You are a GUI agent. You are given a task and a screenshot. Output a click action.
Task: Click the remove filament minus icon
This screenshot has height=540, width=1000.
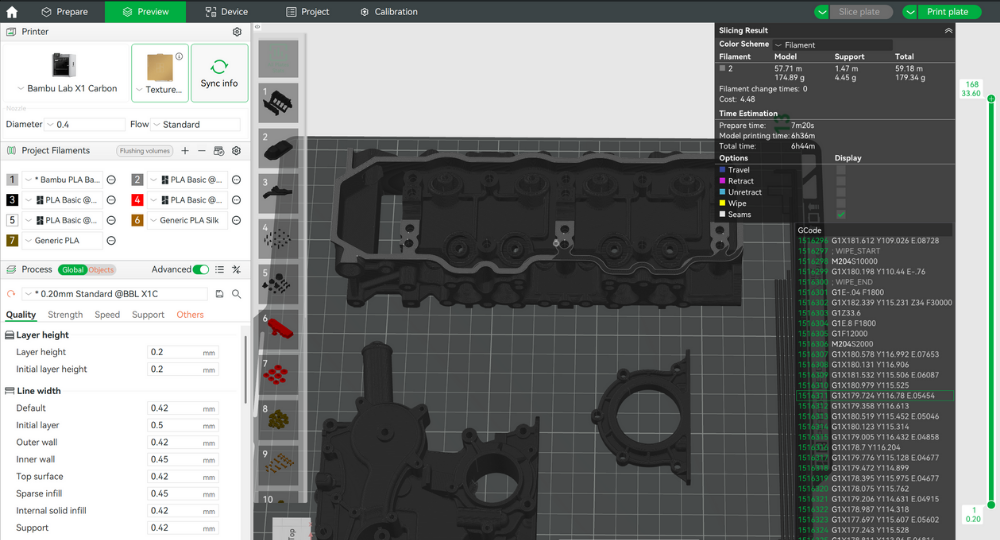(202, 151)
